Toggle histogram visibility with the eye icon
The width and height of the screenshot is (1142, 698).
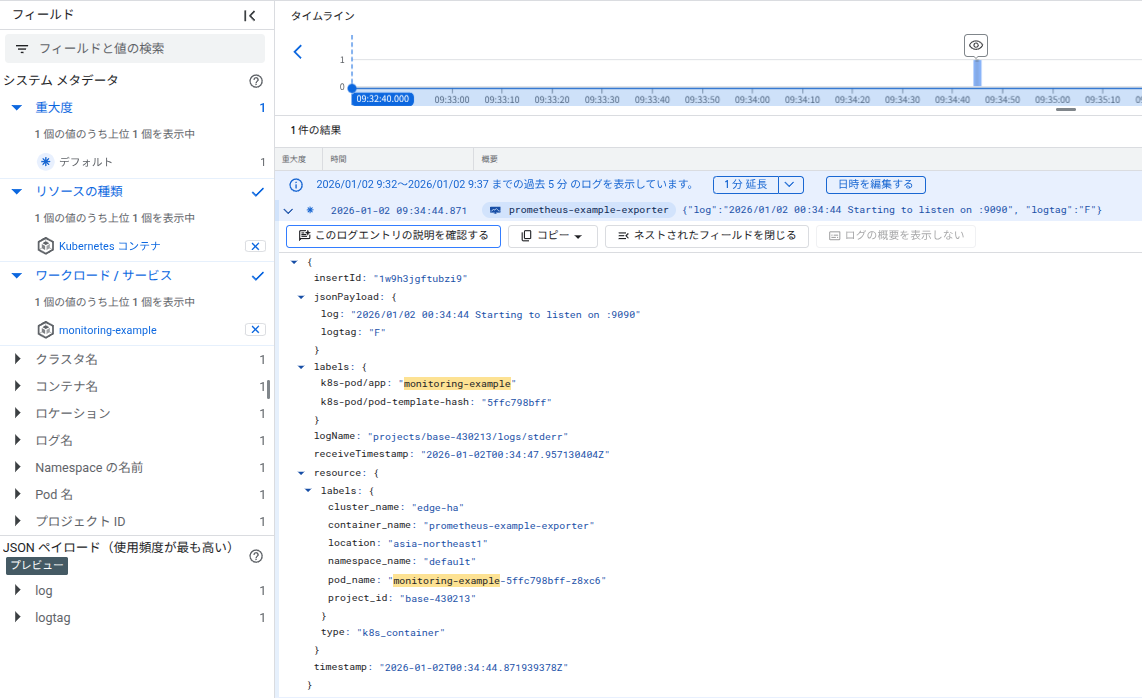coord(975,44)
